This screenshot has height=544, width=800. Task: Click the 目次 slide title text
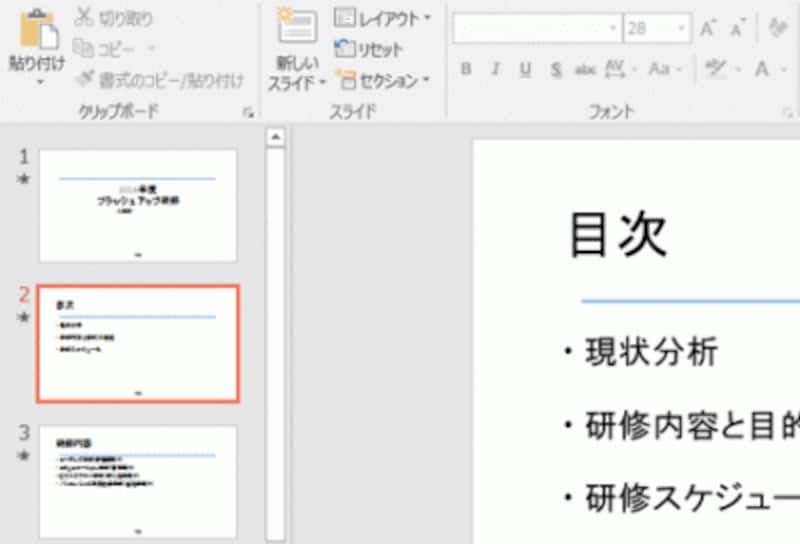[x=617, y=235]
